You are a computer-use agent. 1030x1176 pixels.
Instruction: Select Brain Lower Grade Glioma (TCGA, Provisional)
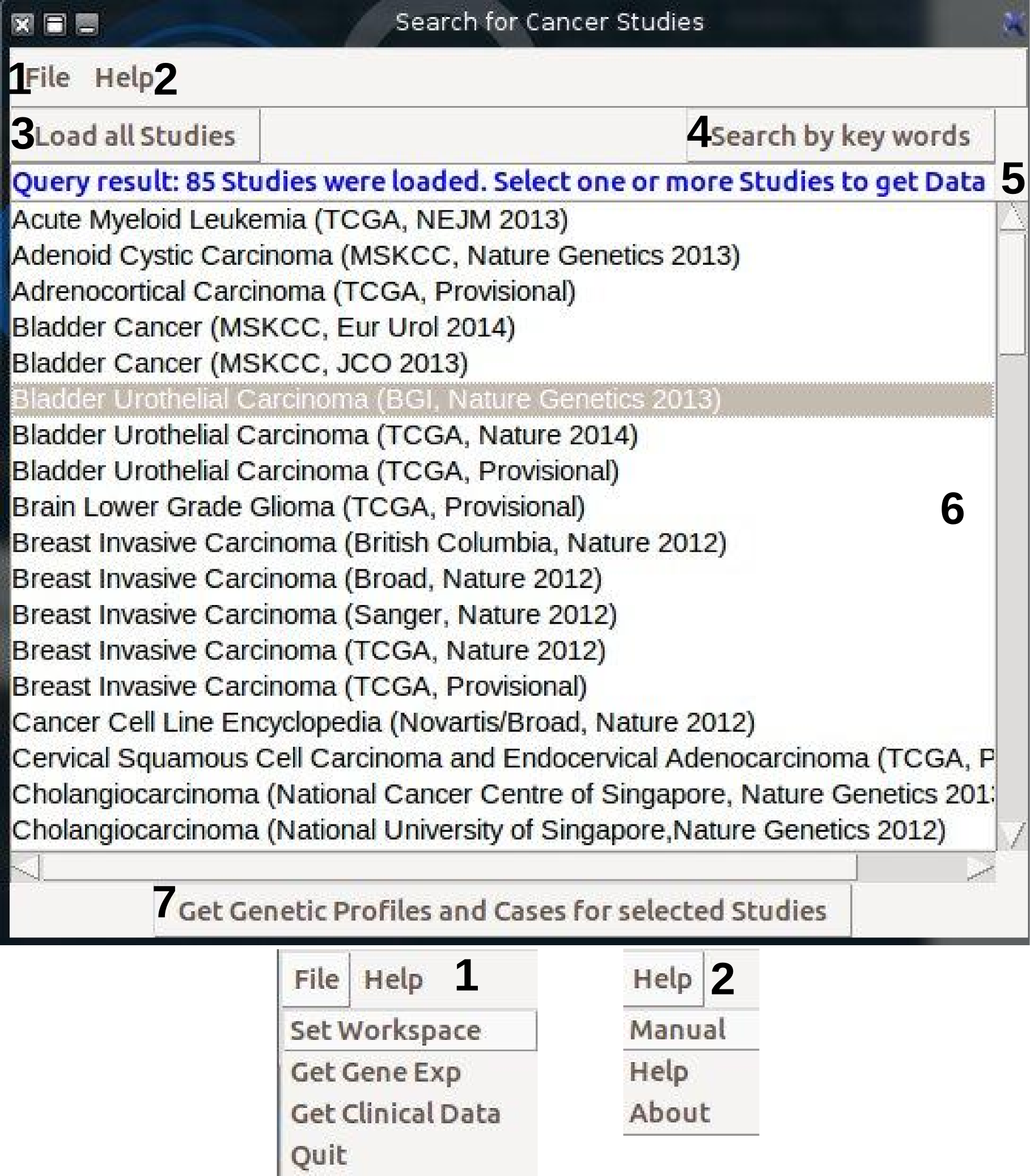coord(298,507)
